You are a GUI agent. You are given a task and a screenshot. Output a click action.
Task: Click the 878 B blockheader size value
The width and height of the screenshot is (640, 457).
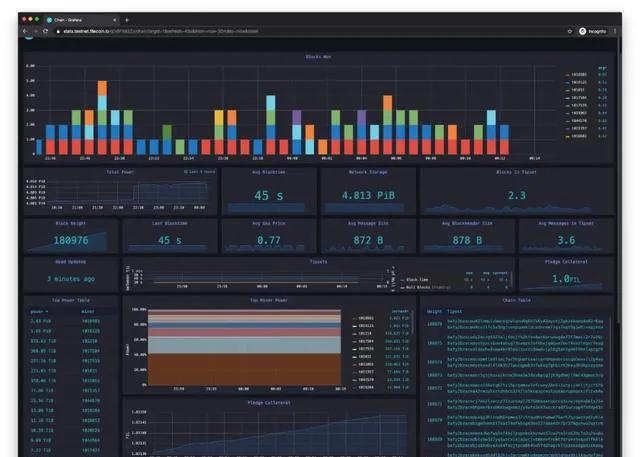coord(467,240)
